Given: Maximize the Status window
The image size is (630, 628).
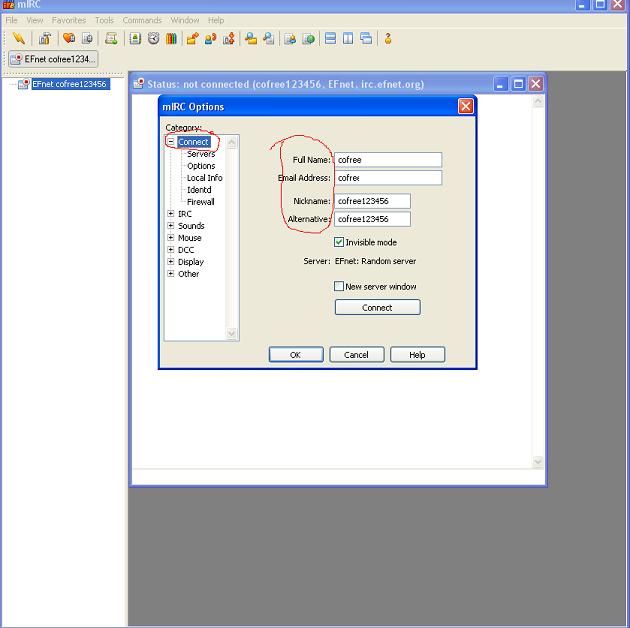Looking at the screenshot, I should coord(518,84).
